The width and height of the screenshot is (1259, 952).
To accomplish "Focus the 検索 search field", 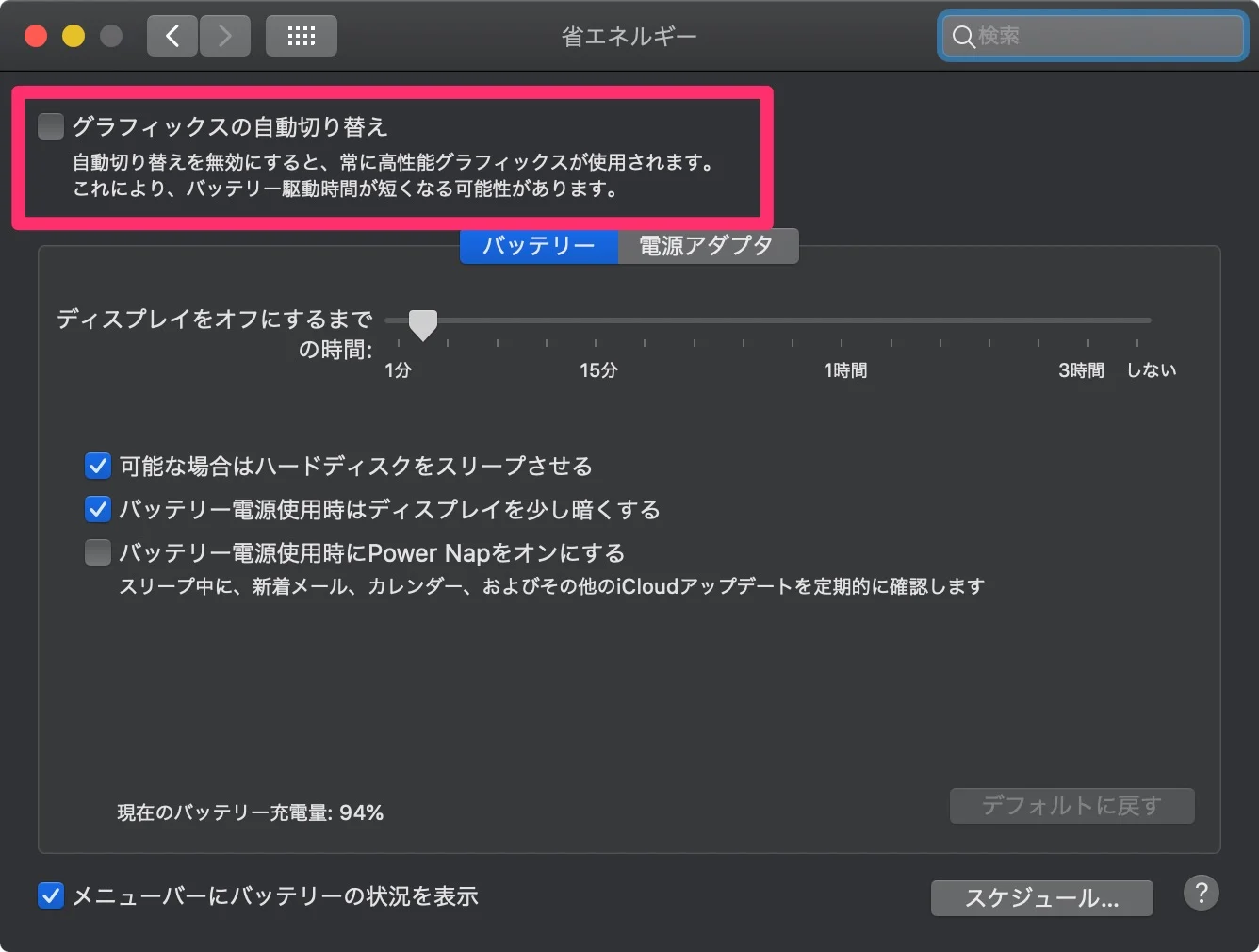I will [x=1093, y=36].
